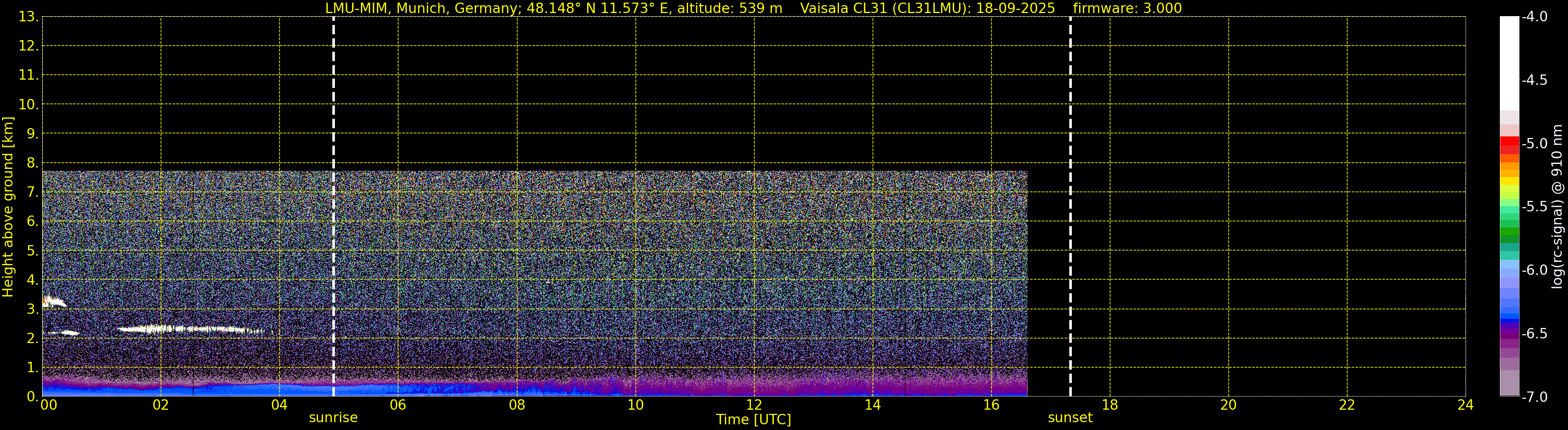Click the time-axis tick label '22'
The width and height of the screenshot is (1568, 430).
tap(1347, 405)
